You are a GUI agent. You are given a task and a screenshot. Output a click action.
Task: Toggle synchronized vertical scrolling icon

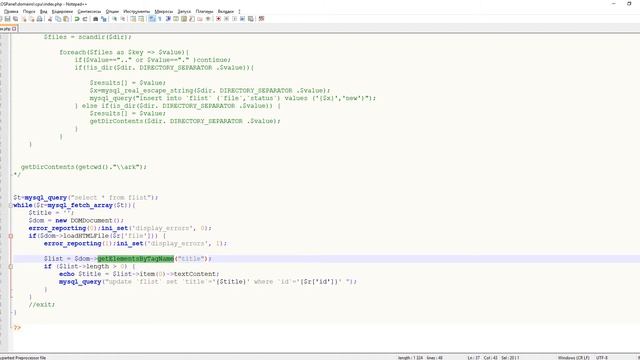133,19
